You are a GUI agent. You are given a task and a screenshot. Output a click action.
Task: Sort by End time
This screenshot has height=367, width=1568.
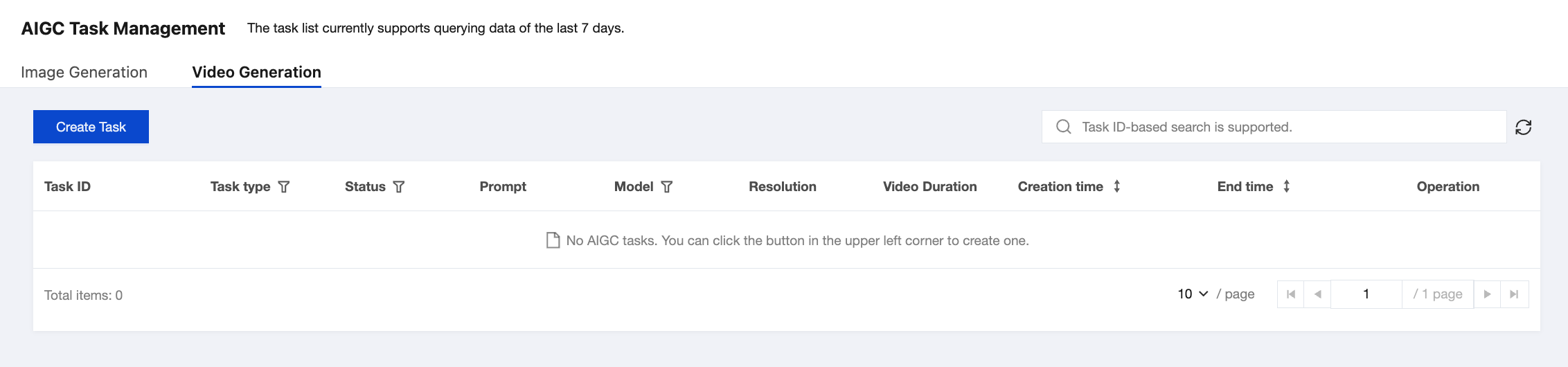pos(1286,186)
